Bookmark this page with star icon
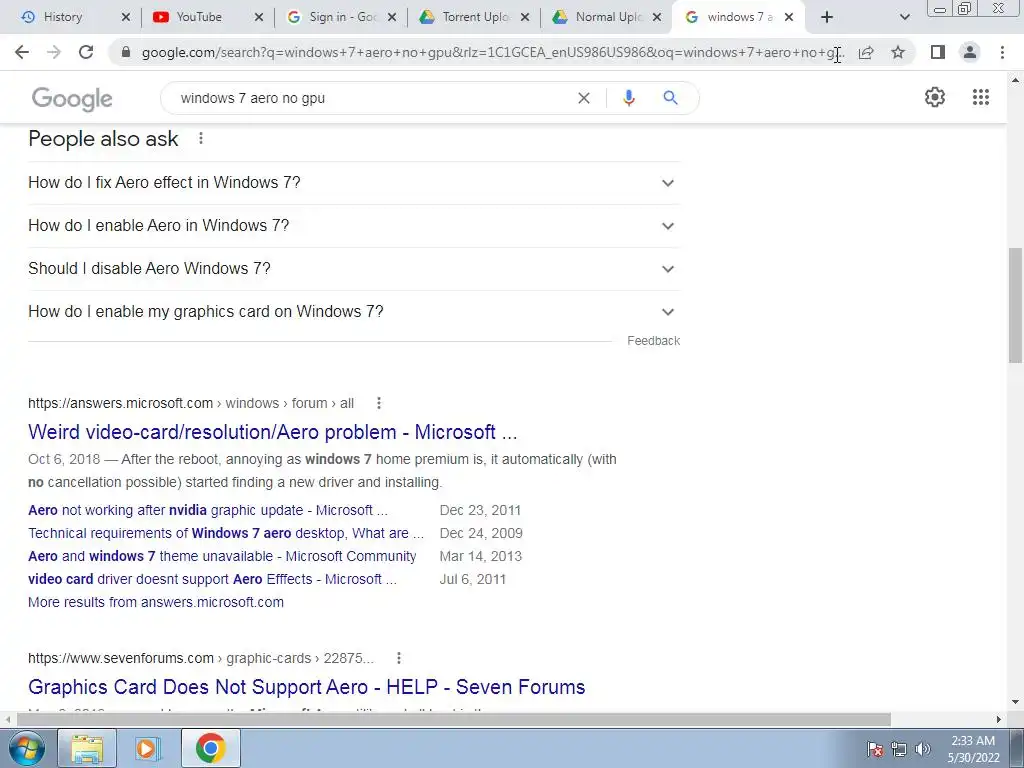The width and height of the screenshot is (1024, 768). coord(898,52)
